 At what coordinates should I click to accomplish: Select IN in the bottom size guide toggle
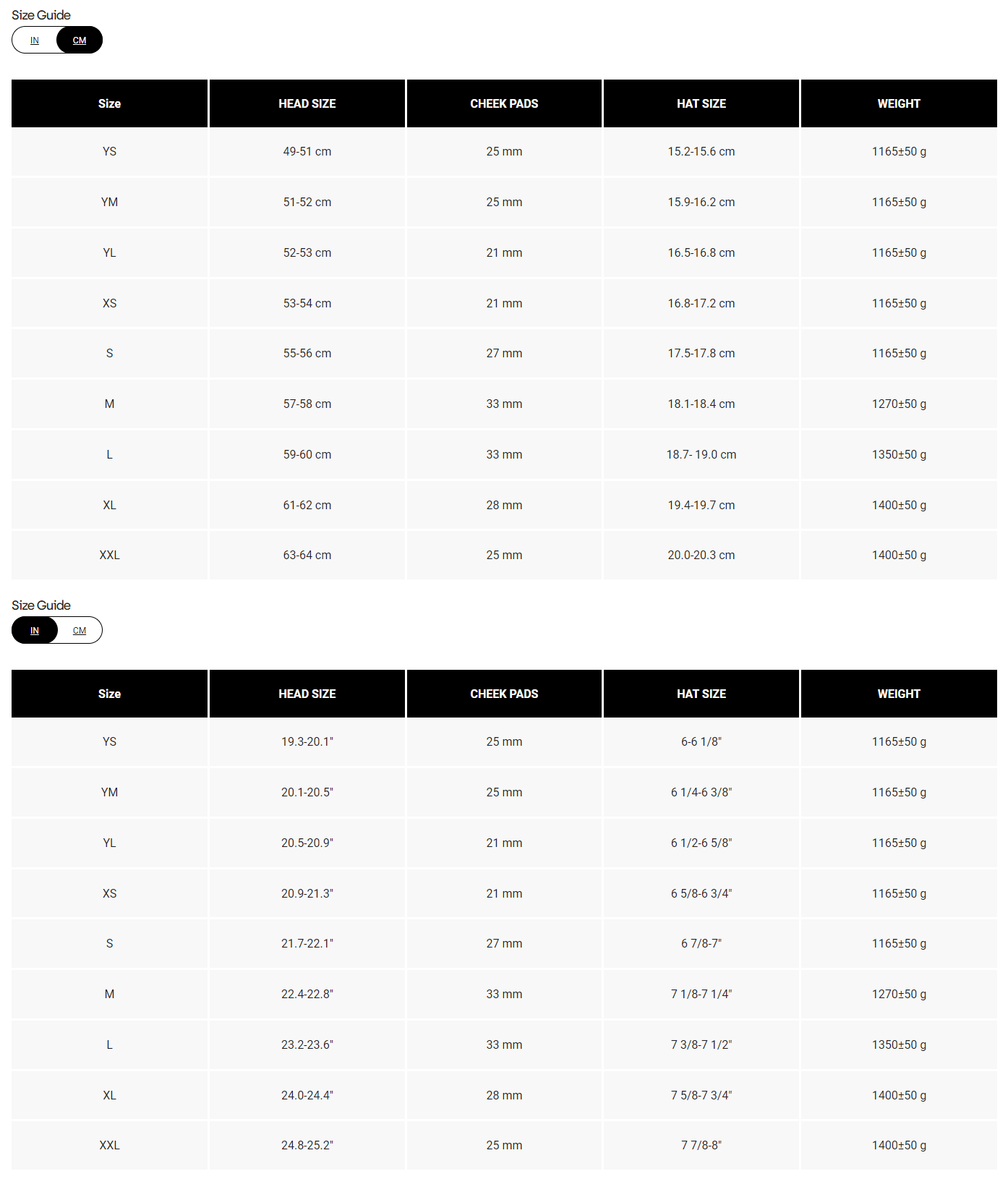point(35,631)
